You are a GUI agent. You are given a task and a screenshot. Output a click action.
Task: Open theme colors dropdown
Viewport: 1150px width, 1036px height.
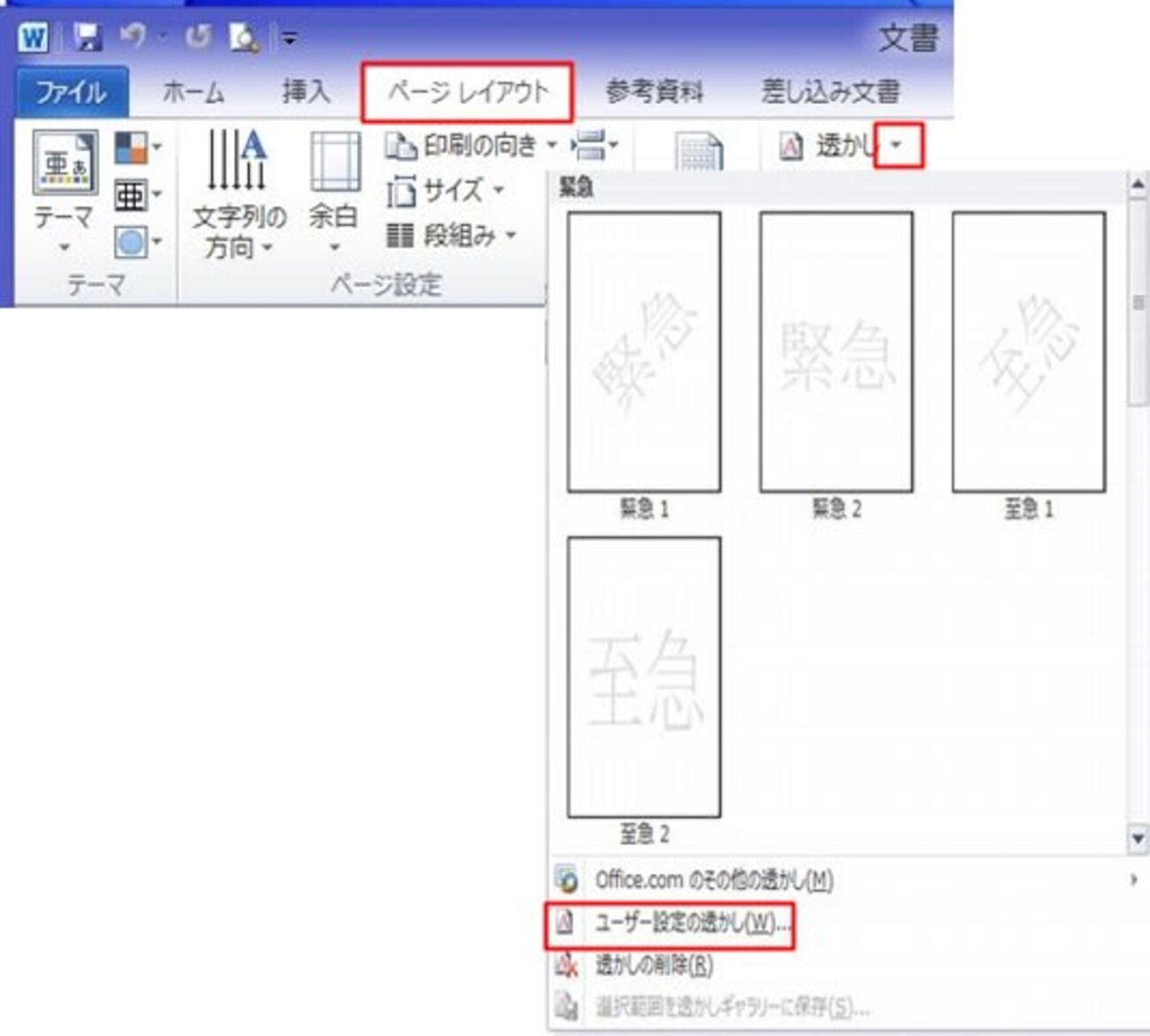click(138, 147)
